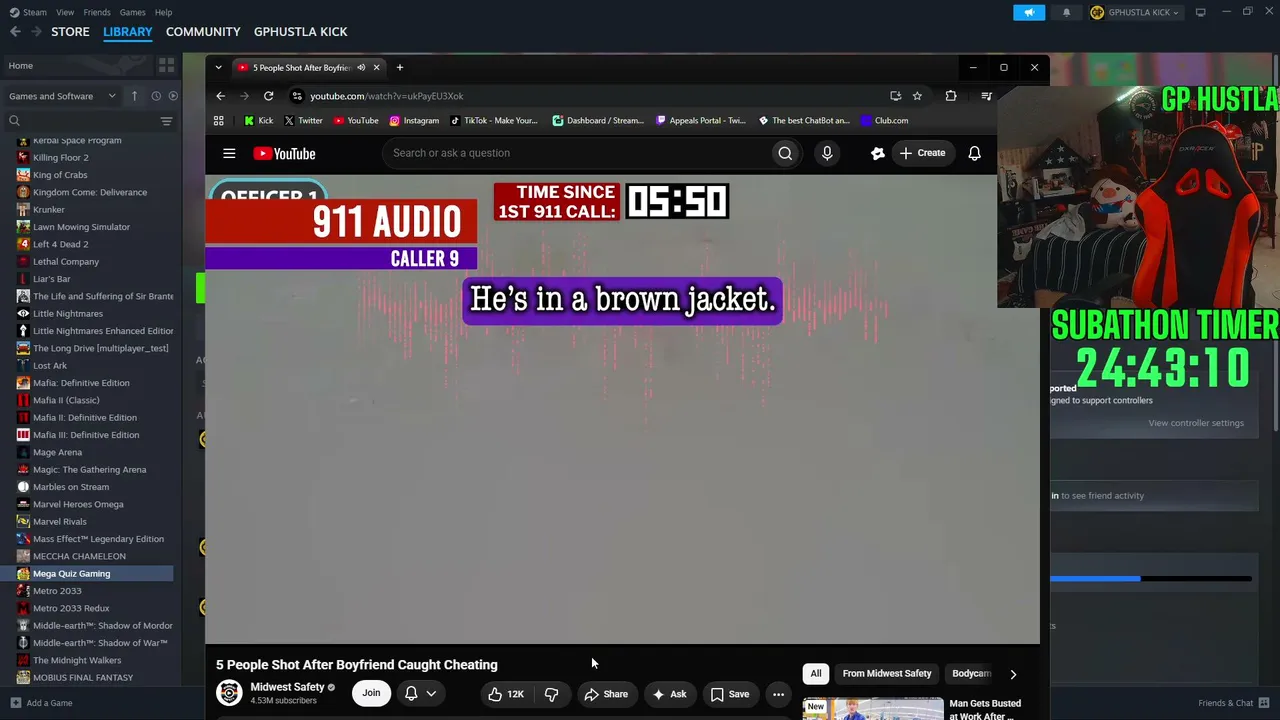Open the browser apps grid icon
1280x720 pixels.
(x=218, y=121)
